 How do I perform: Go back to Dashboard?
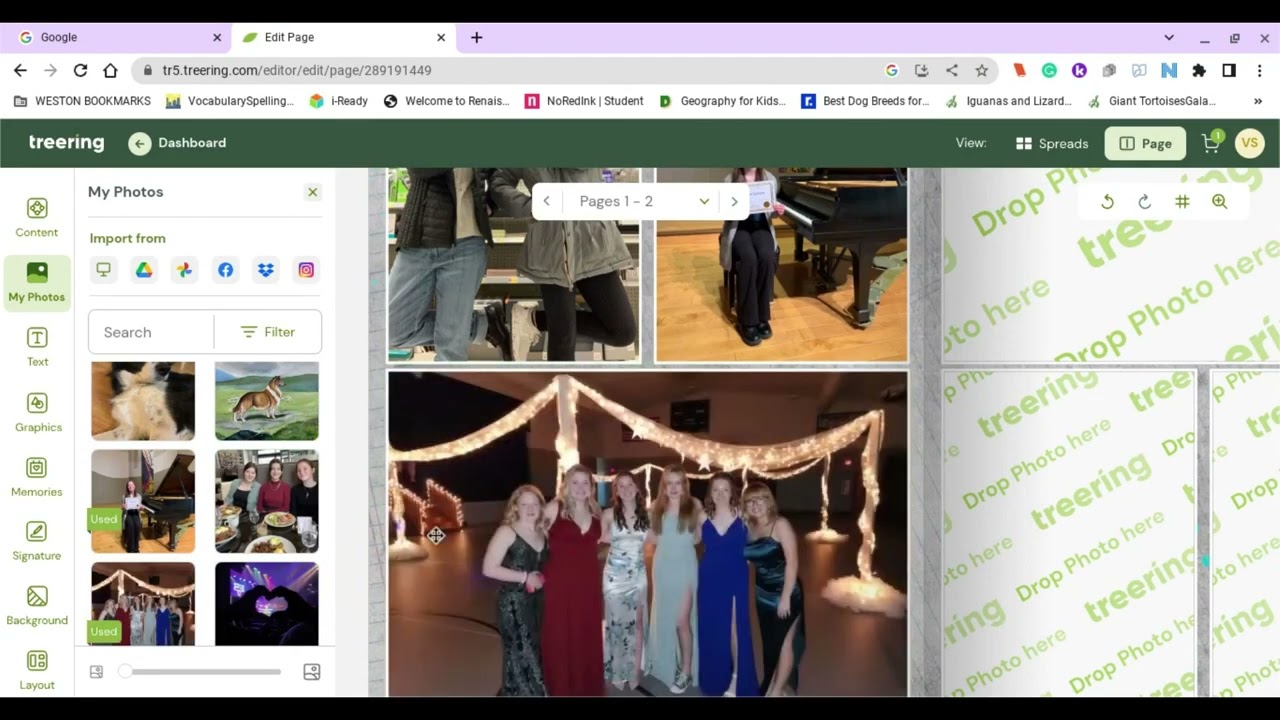[177, 143]
